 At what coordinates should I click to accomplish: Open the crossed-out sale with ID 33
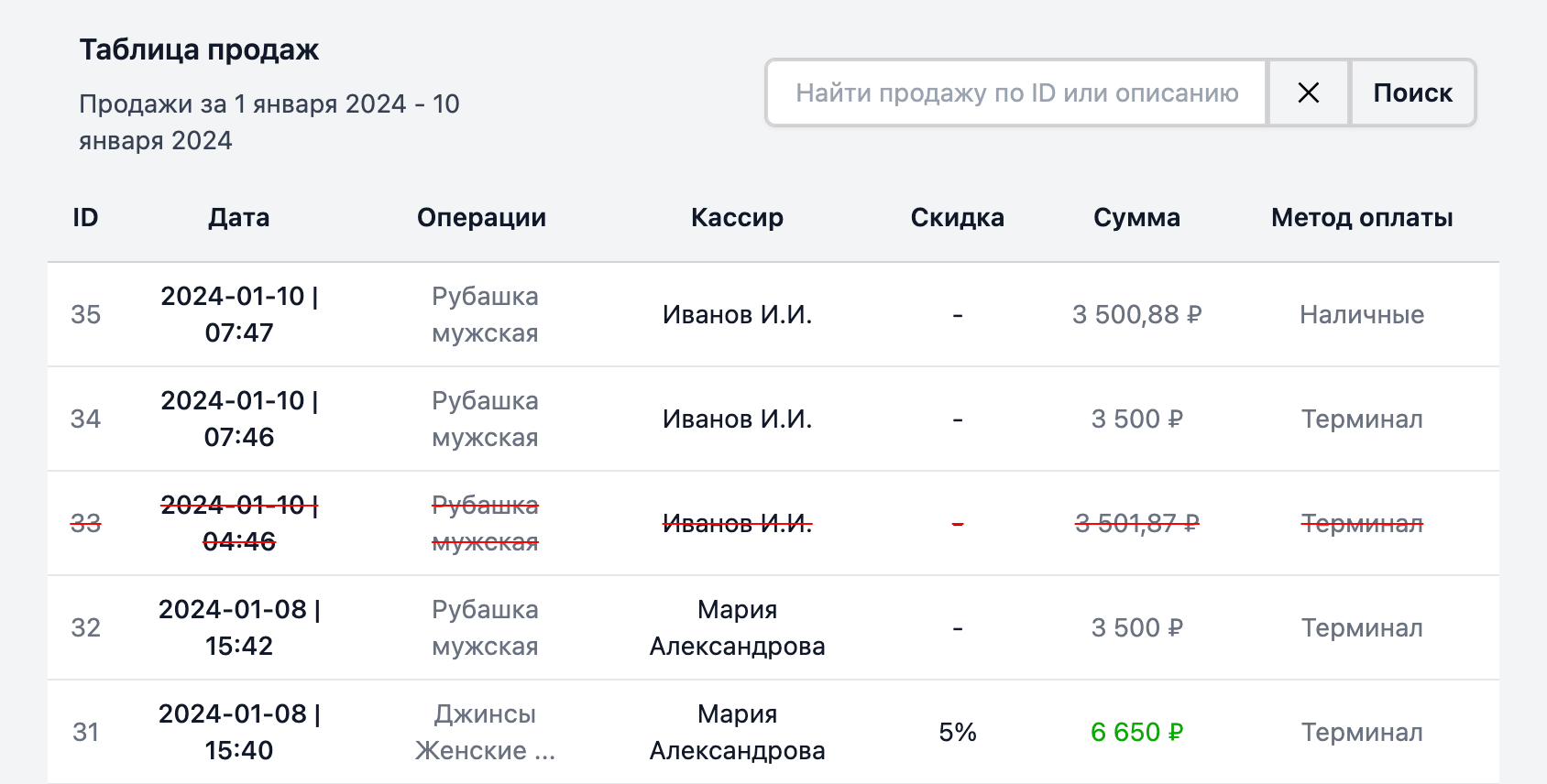click(85, 524)
